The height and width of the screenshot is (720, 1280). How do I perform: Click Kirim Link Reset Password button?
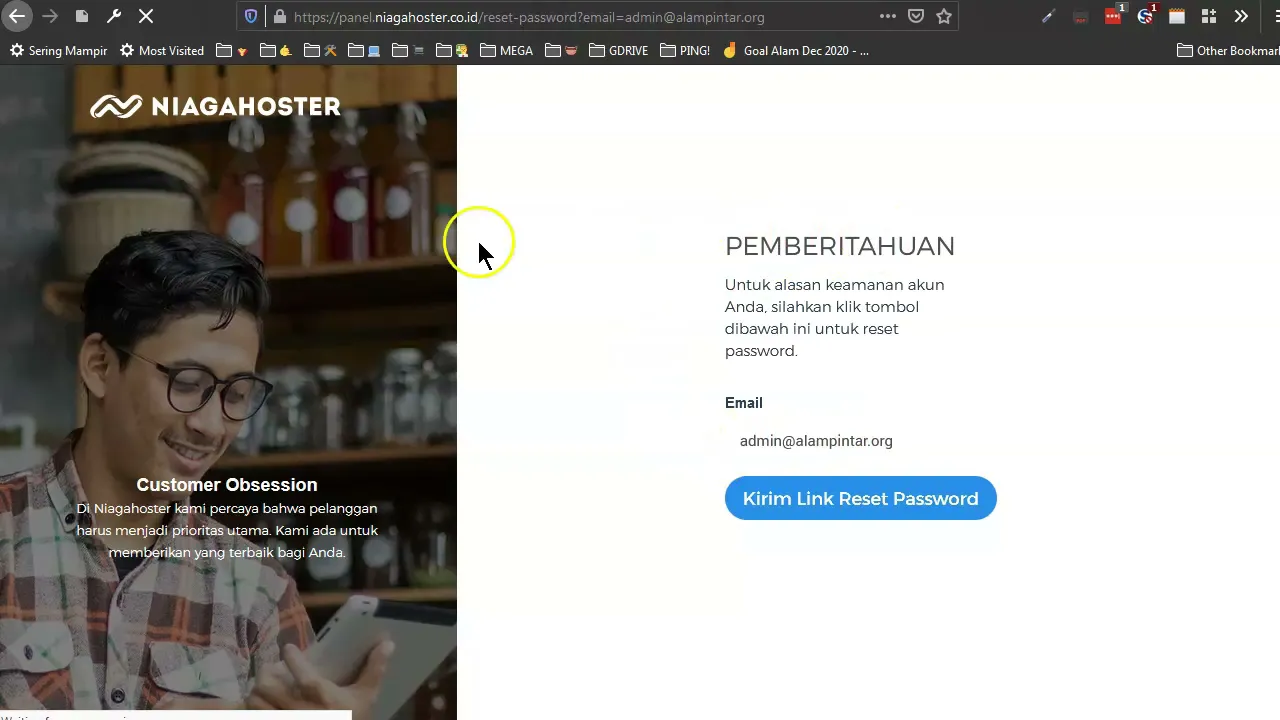860,498
